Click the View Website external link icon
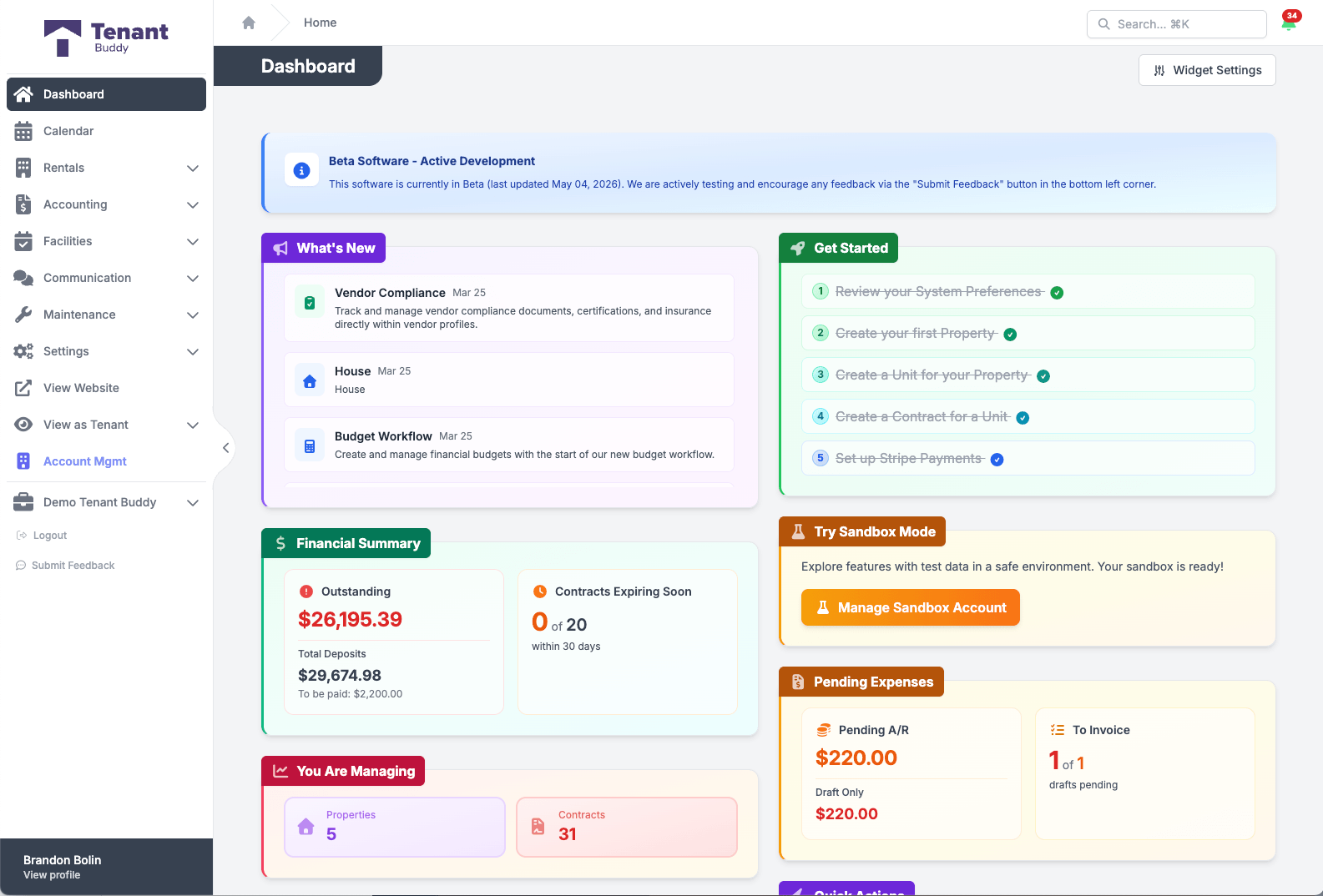The height and width of the screenshot is (896, 1323). (x=23, y=388)
